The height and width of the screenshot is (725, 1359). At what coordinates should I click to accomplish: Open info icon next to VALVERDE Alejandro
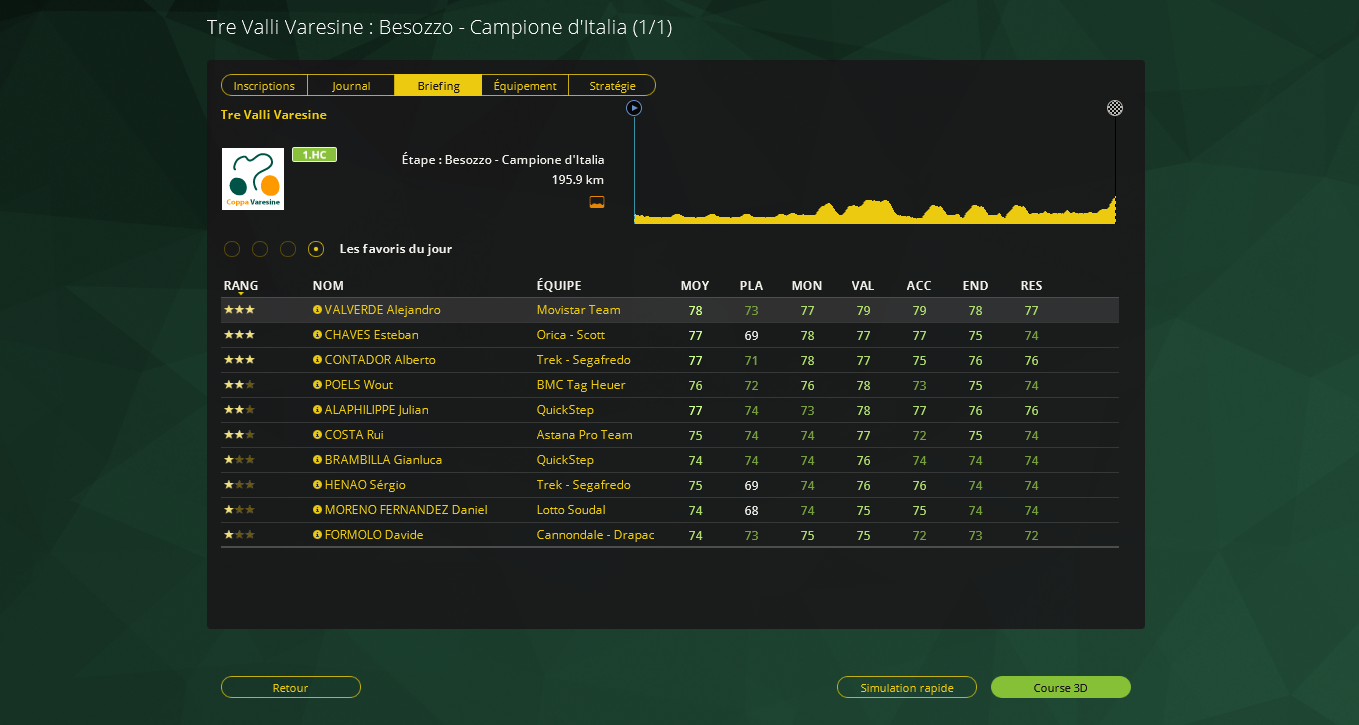click(x=317, y=310)
